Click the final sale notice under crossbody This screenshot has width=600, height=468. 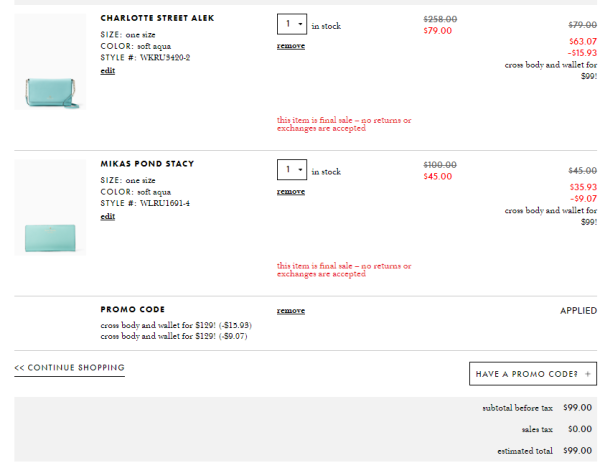click(x=344, y=124)
